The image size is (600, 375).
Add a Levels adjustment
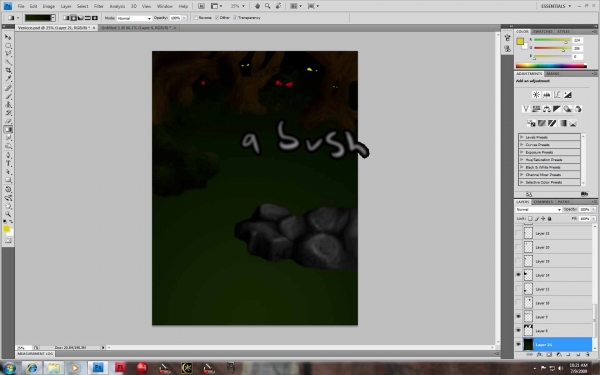click(x=546, y=95)
